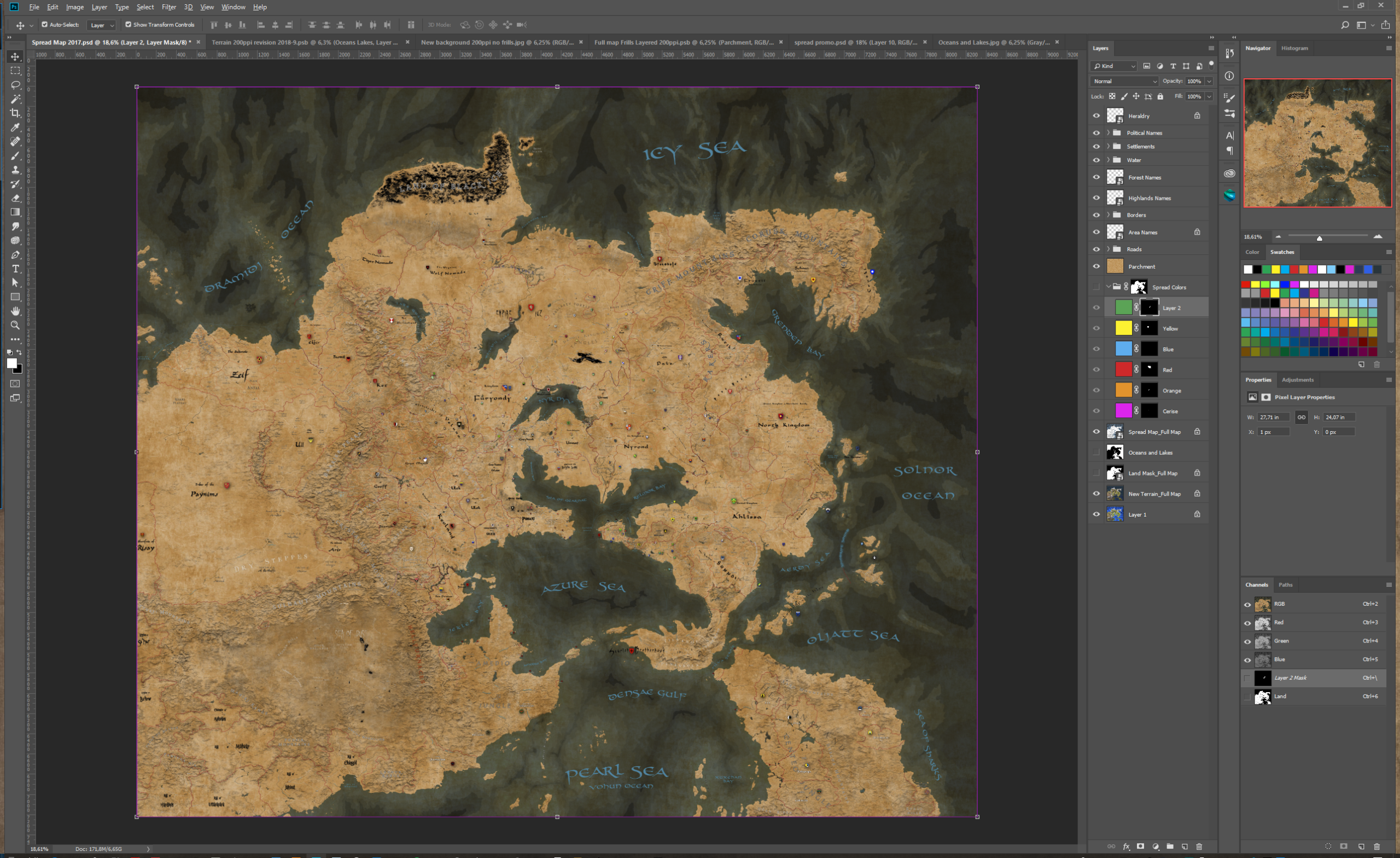The image size is (1400, 858).
Task: Click the Navigator map preview thumbnail
Action: click(1317, 143)
